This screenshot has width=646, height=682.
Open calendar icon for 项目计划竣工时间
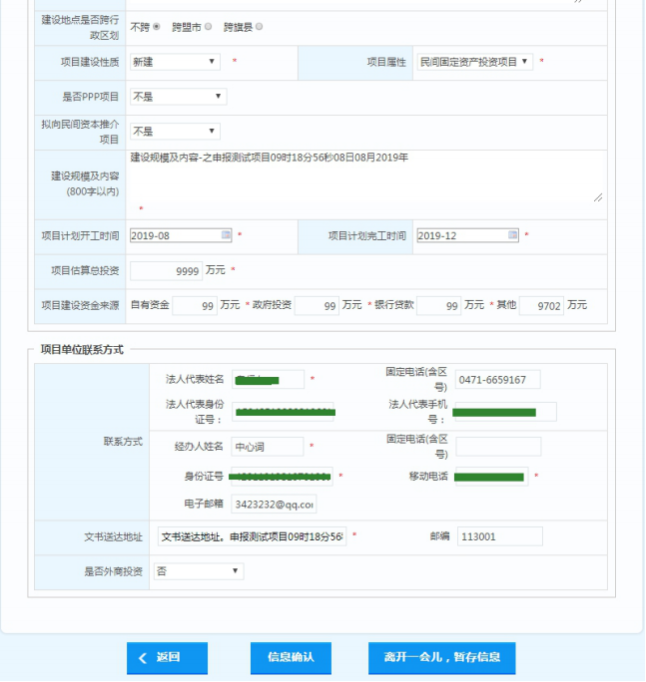pyautogui.click(x=513, y=235)
